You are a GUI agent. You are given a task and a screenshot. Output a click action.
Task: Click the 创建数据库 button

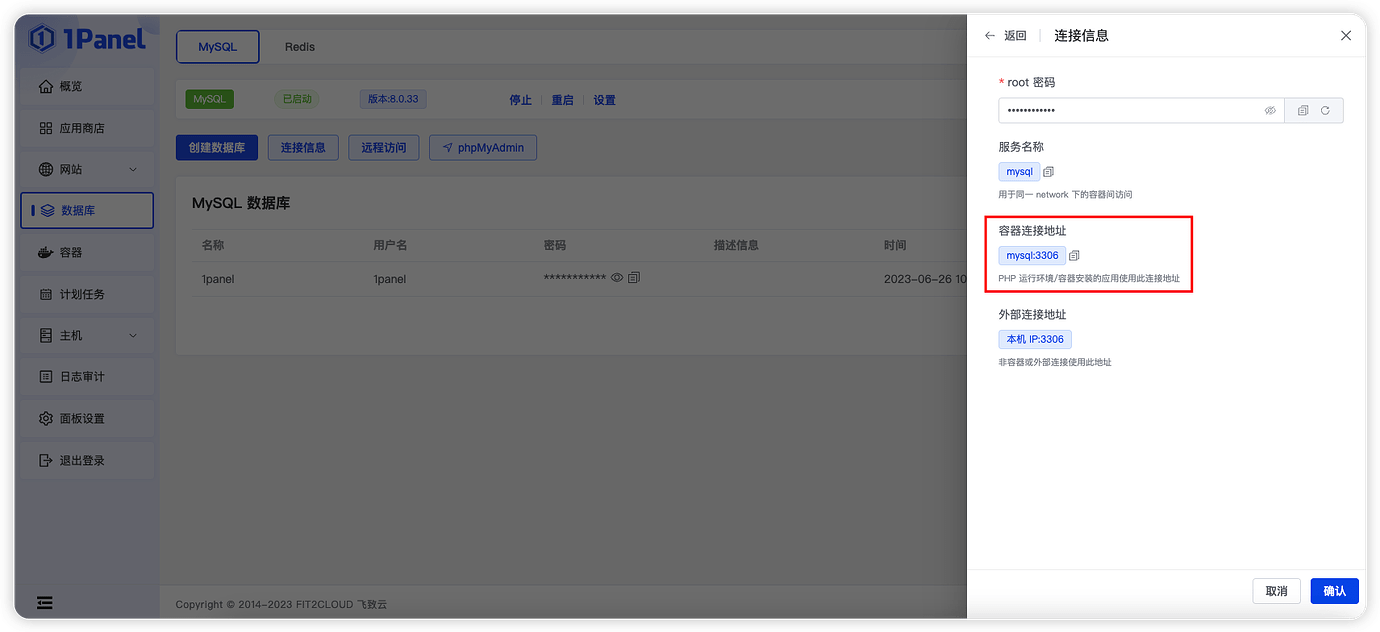point(217,148)
